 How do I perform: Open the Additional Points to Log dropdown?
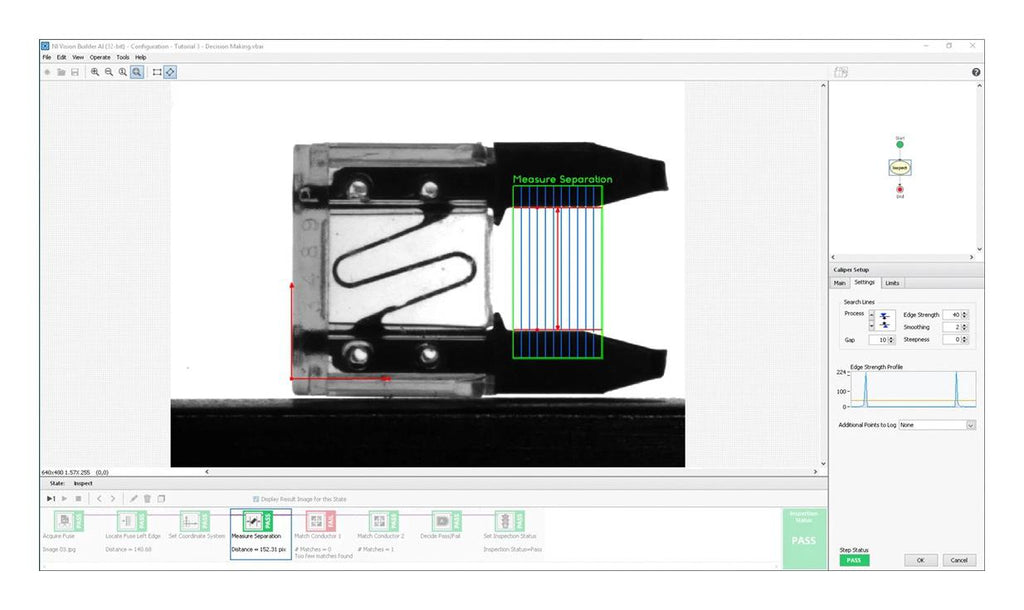pos(970,425)
